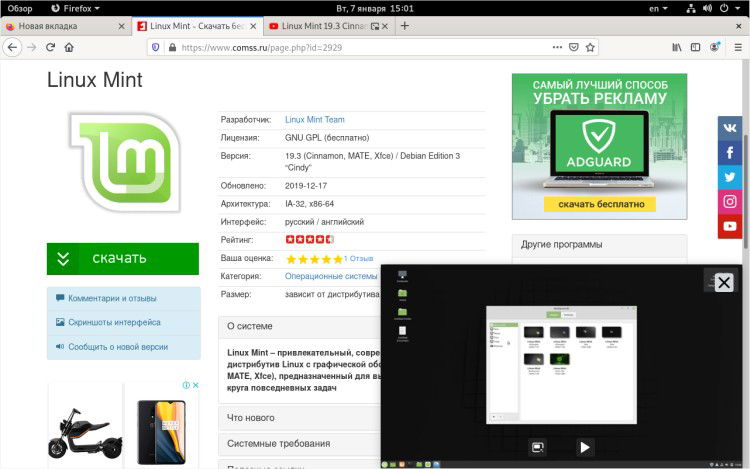This screenshot has width=750, height=469.
Task: Open the en keyboard layout dropdown
Action: (x=658, y=8)
